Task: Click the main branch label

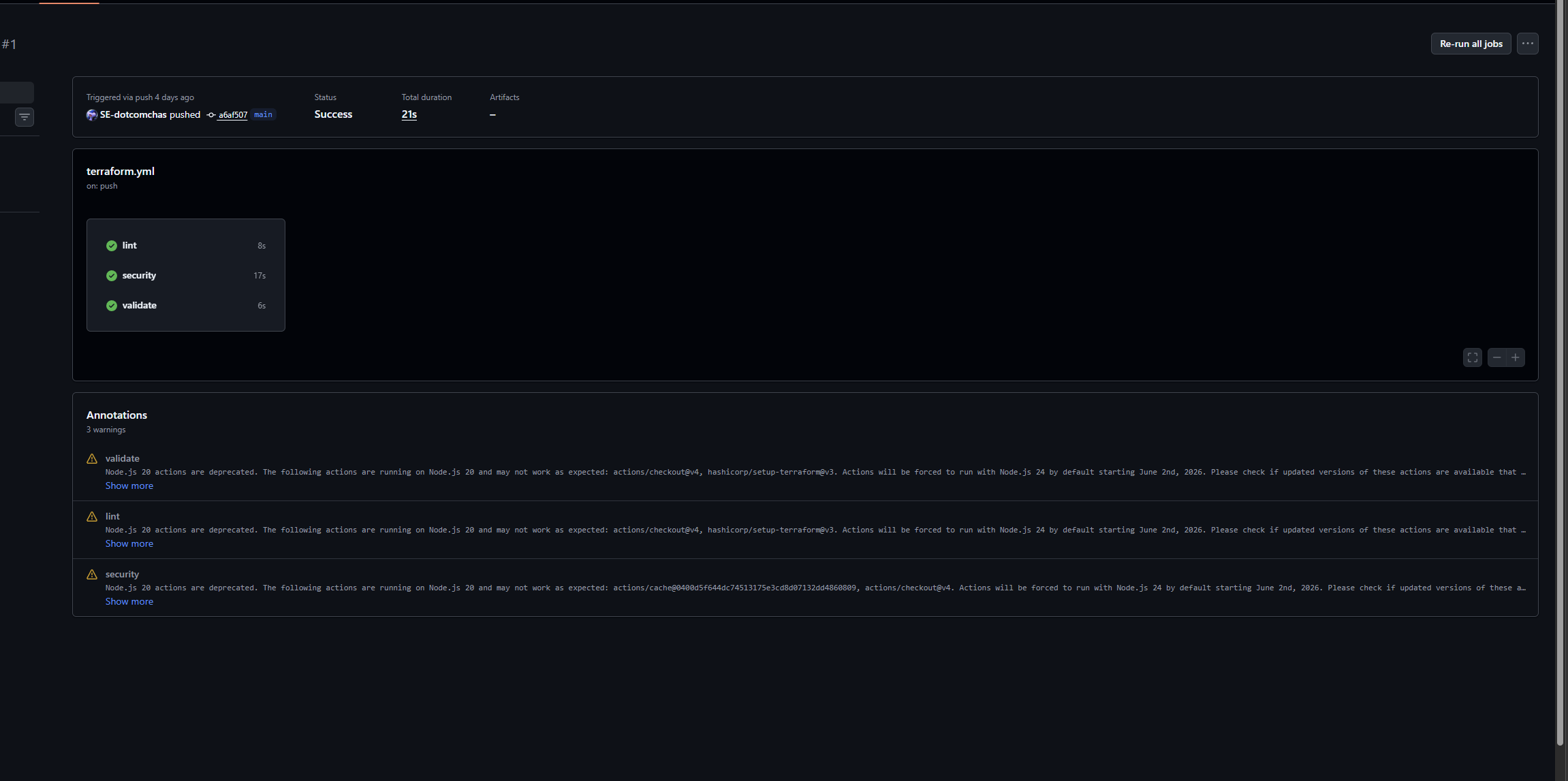Action: [x=263, y=115]
